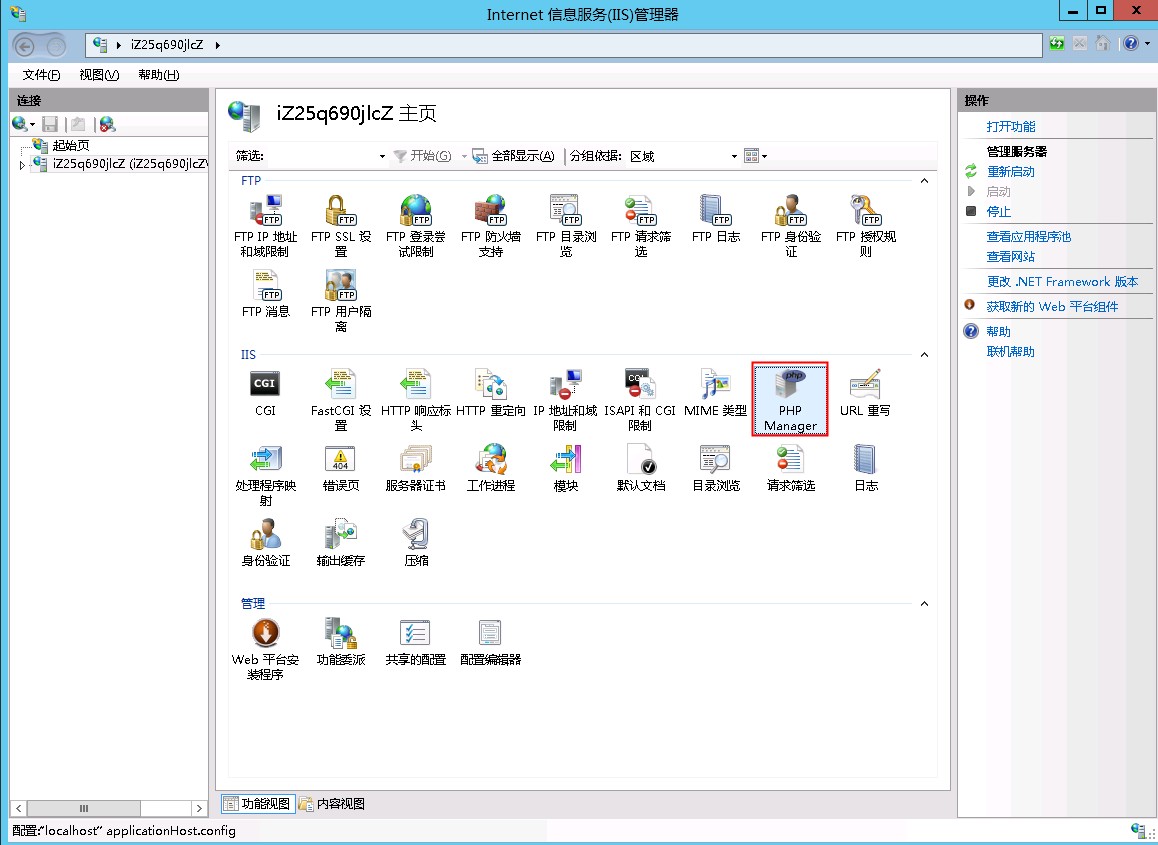The height and width of the screenshot is (845, 1158).
Task: Open the view mode dropdown button
Action: (756, 156)
